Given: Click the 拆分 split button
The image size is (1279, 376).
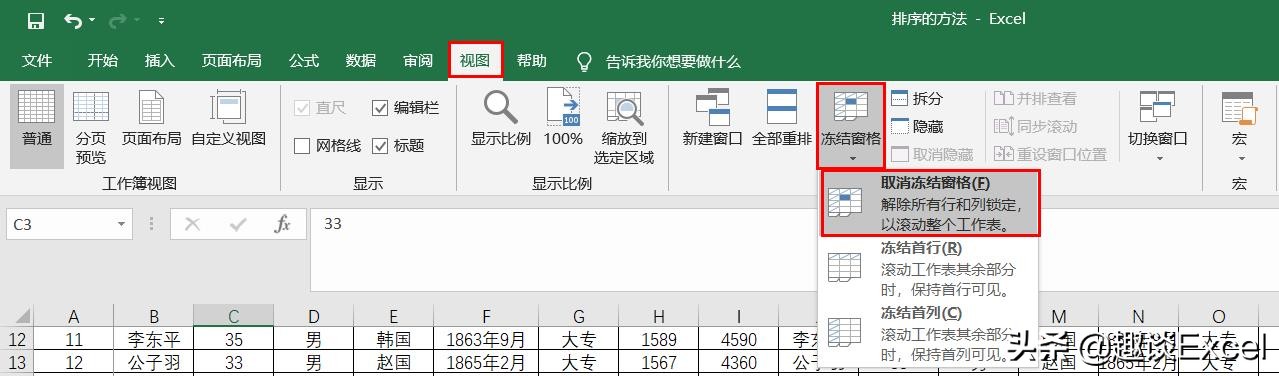Looking at the screenshot, I should [917, 99].
